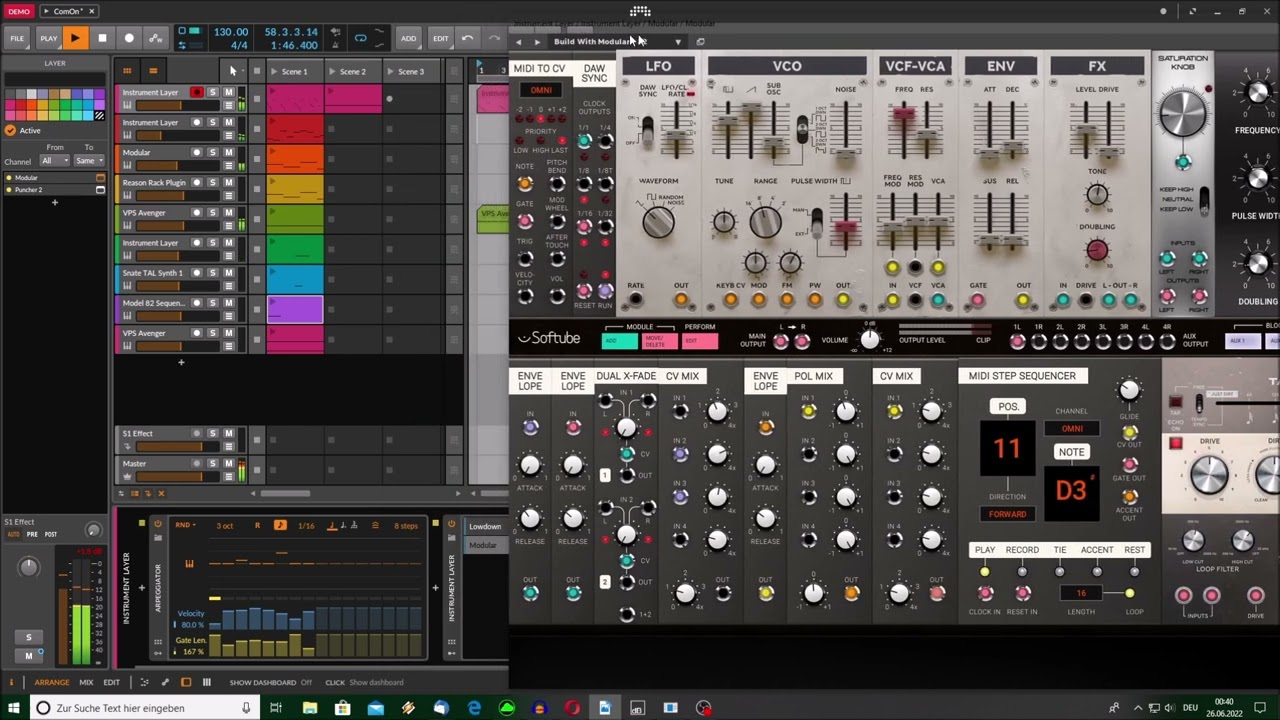1280x720 pixels.
Task: Start playback with the transport play button
Action: tap(75, 38)
